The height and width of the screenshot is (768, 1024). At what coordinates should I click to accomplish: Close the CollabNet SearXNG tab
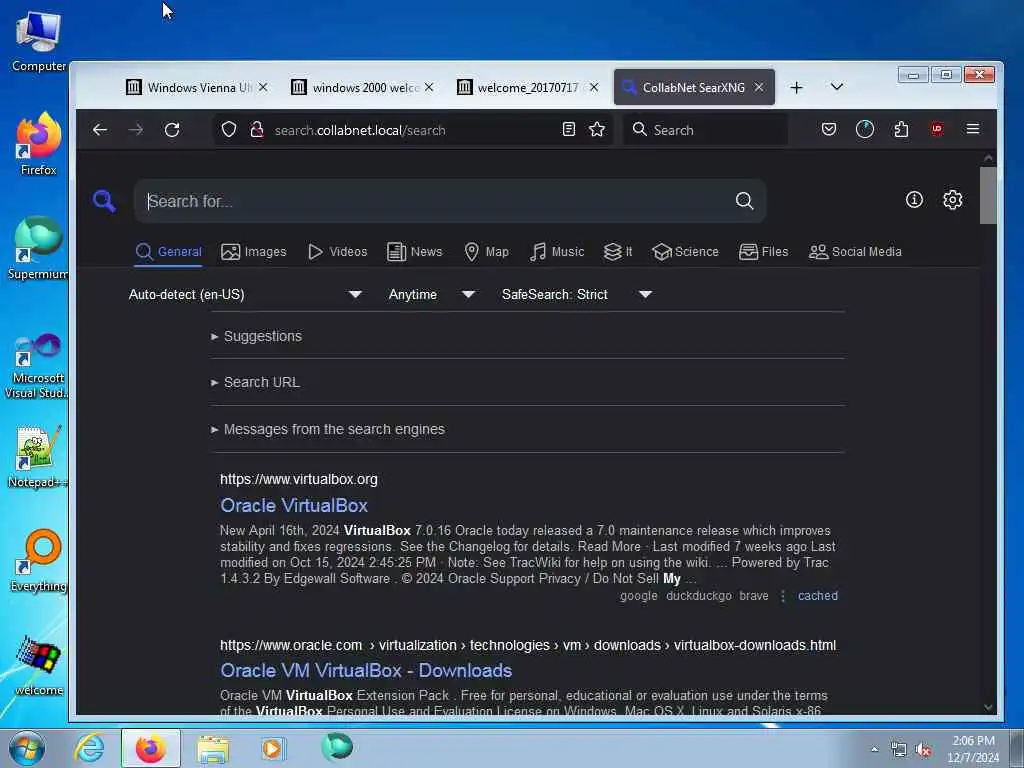[x=759, y=87]
